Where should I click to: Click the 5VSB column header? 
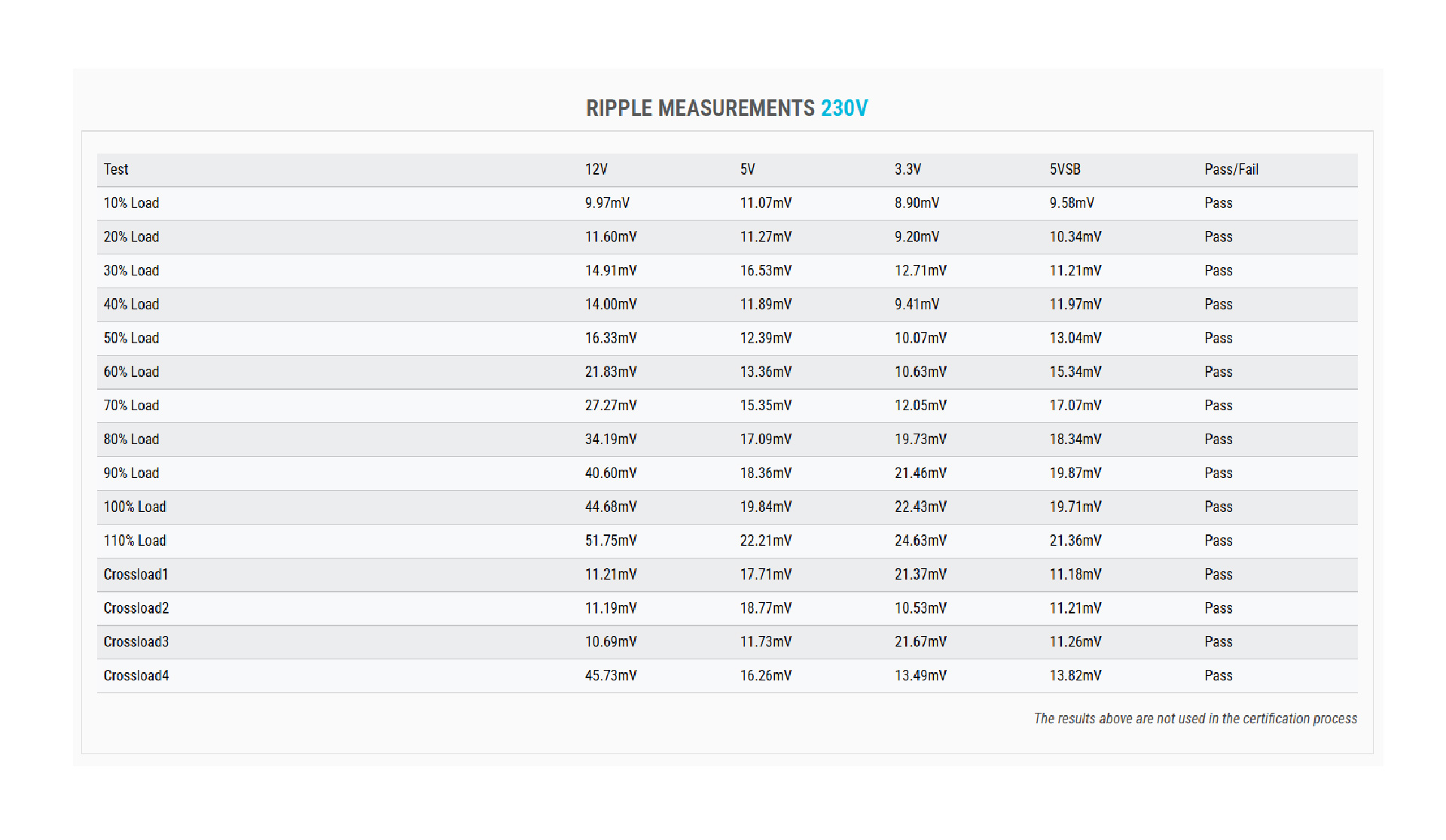pos(1065,169)
